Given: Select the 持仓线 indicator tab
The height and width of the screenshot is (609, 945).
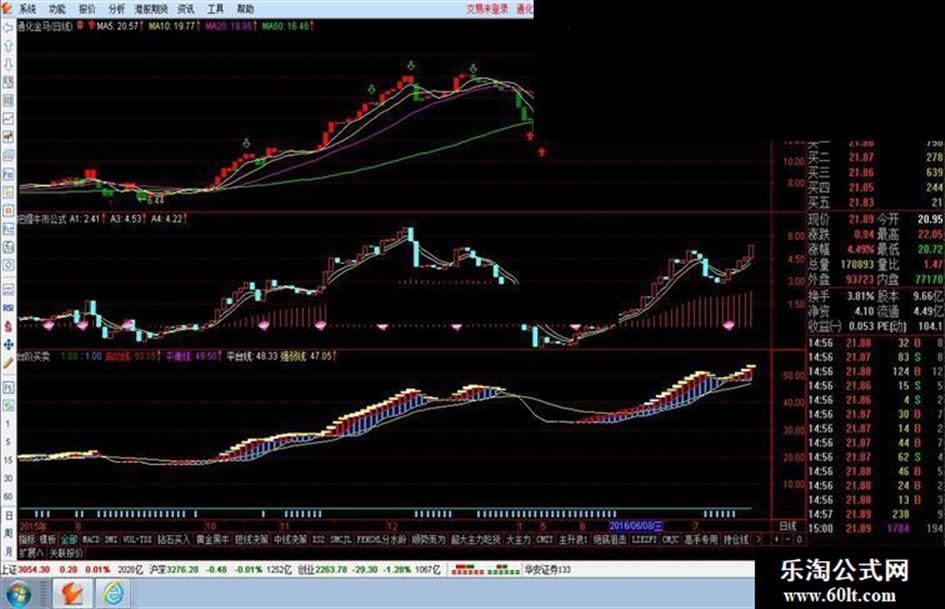Looking at the screenshot, I should [x=736, y=540].
